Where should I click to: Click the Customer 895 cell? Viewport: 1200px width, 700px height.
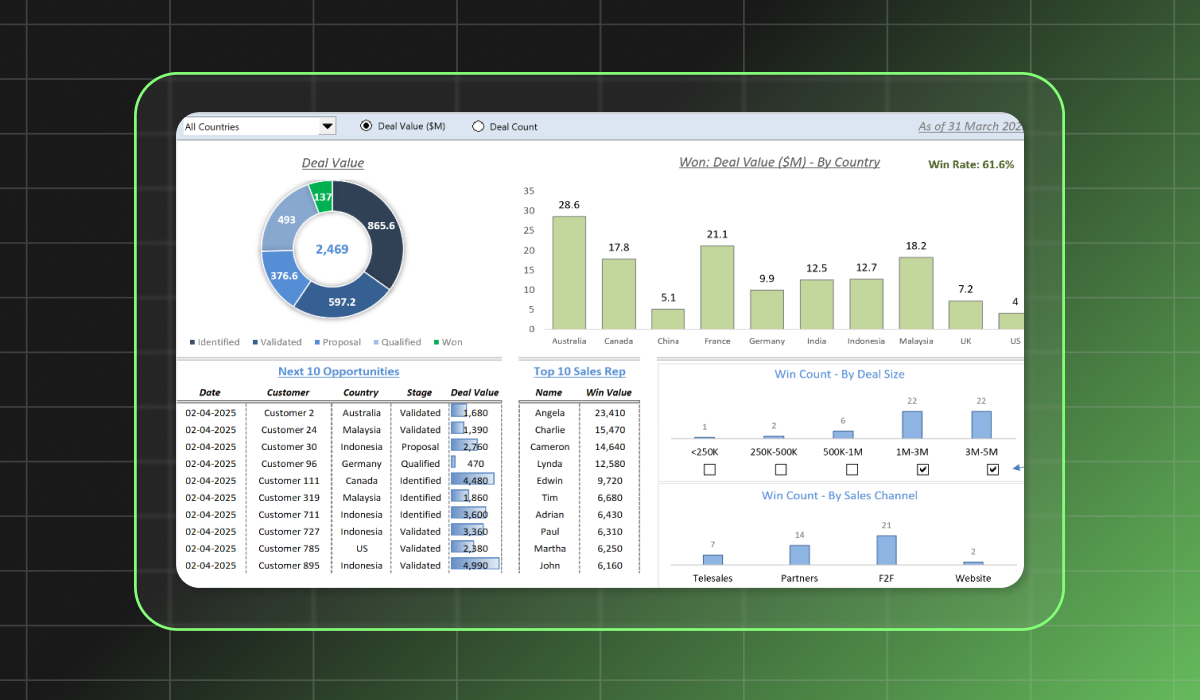pos(289,566)
